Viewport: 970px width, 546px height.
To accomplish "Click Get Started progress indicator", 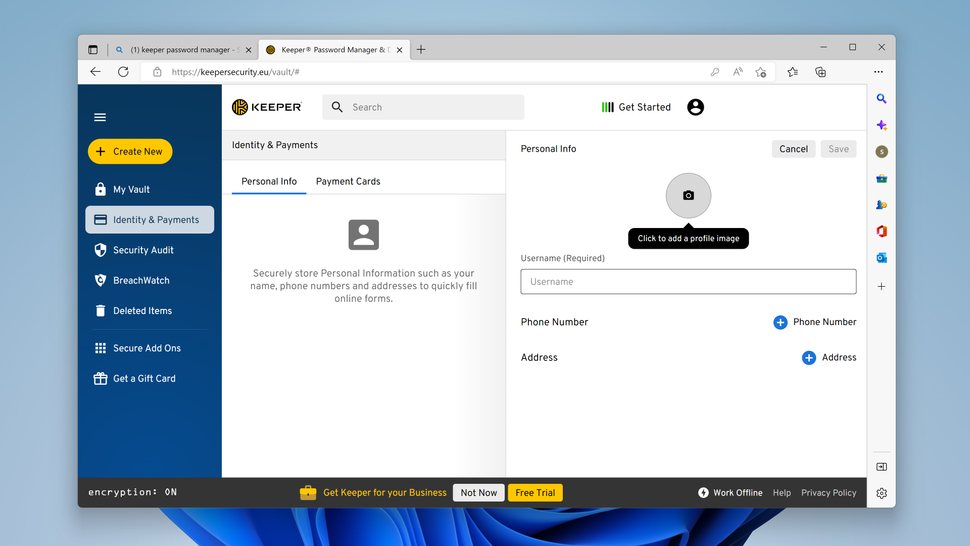I will 636,107.
